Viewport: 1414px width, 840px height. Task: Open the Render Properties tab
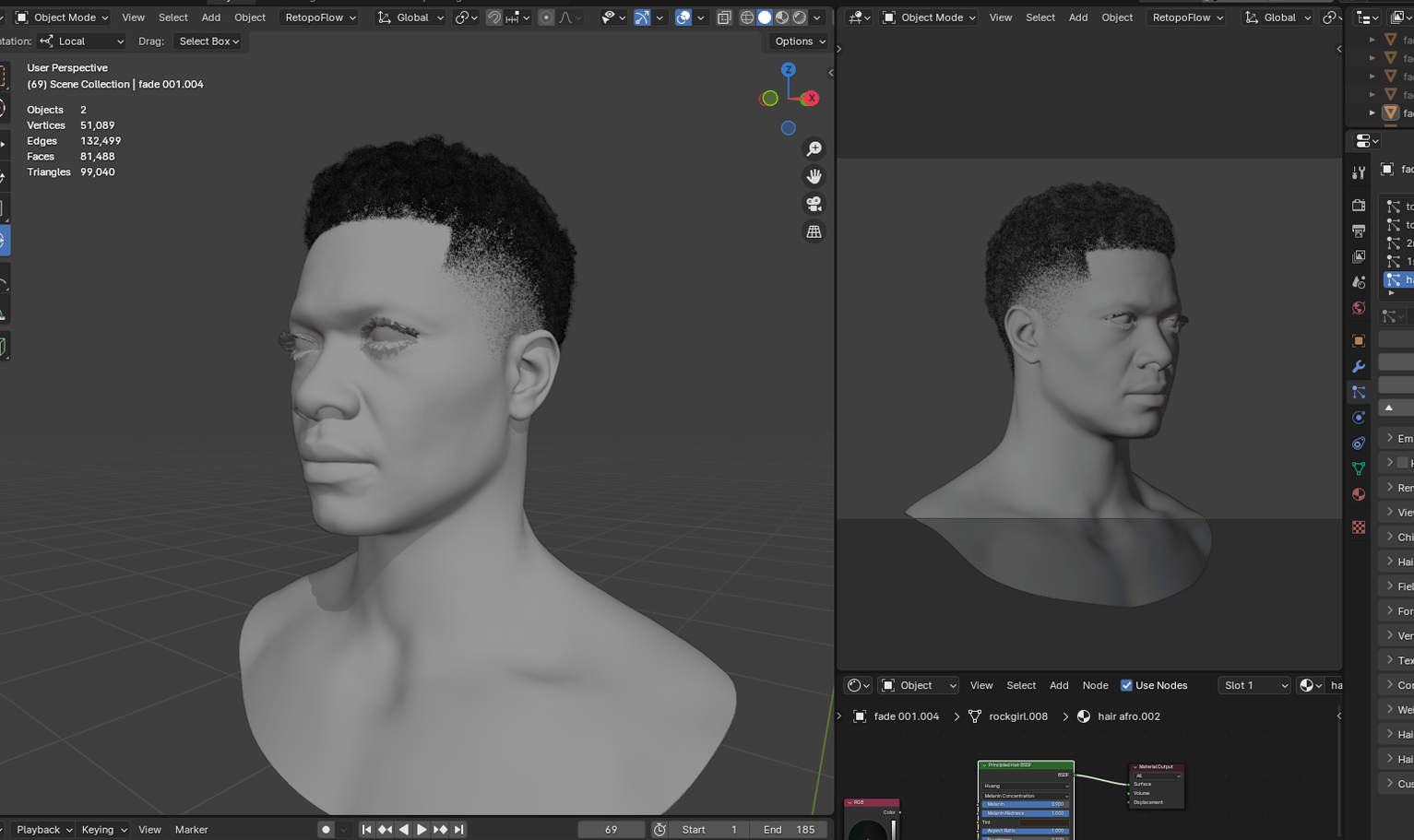point(1358,205)
